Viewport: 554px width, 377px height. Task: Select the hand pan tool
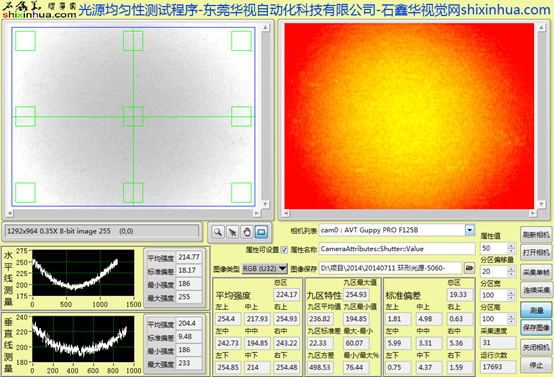247,232
